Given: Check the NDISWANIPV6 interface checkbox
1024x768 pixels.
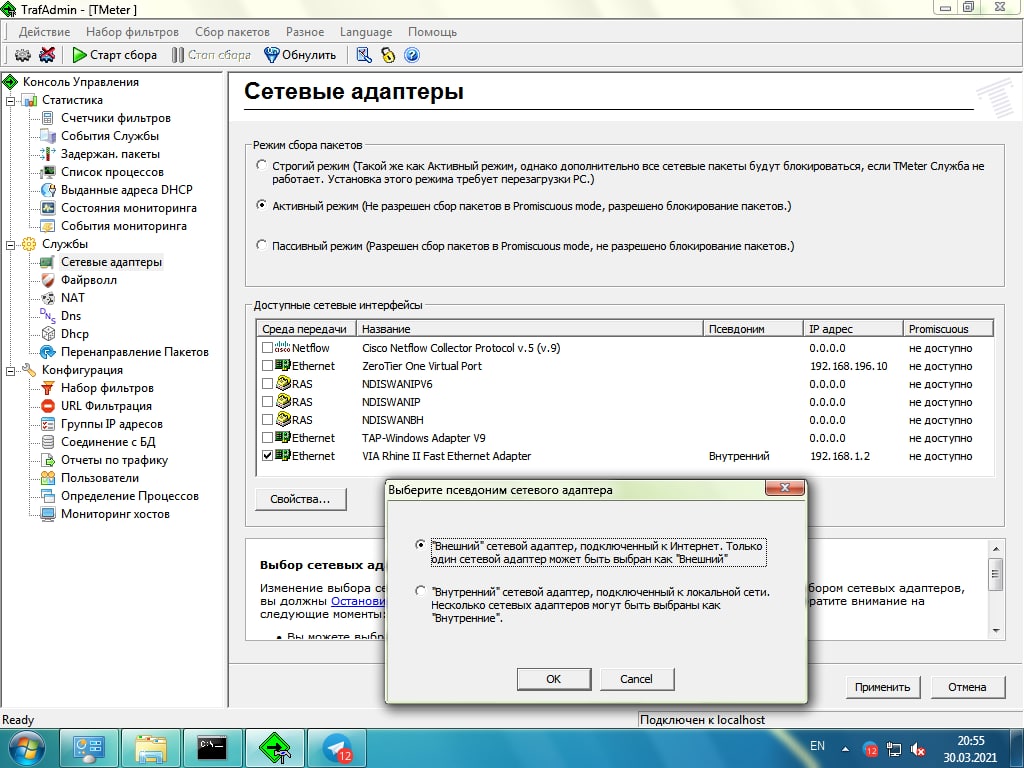Looking at the screenshot, I should pyautogui.click(x=267, y=383).
